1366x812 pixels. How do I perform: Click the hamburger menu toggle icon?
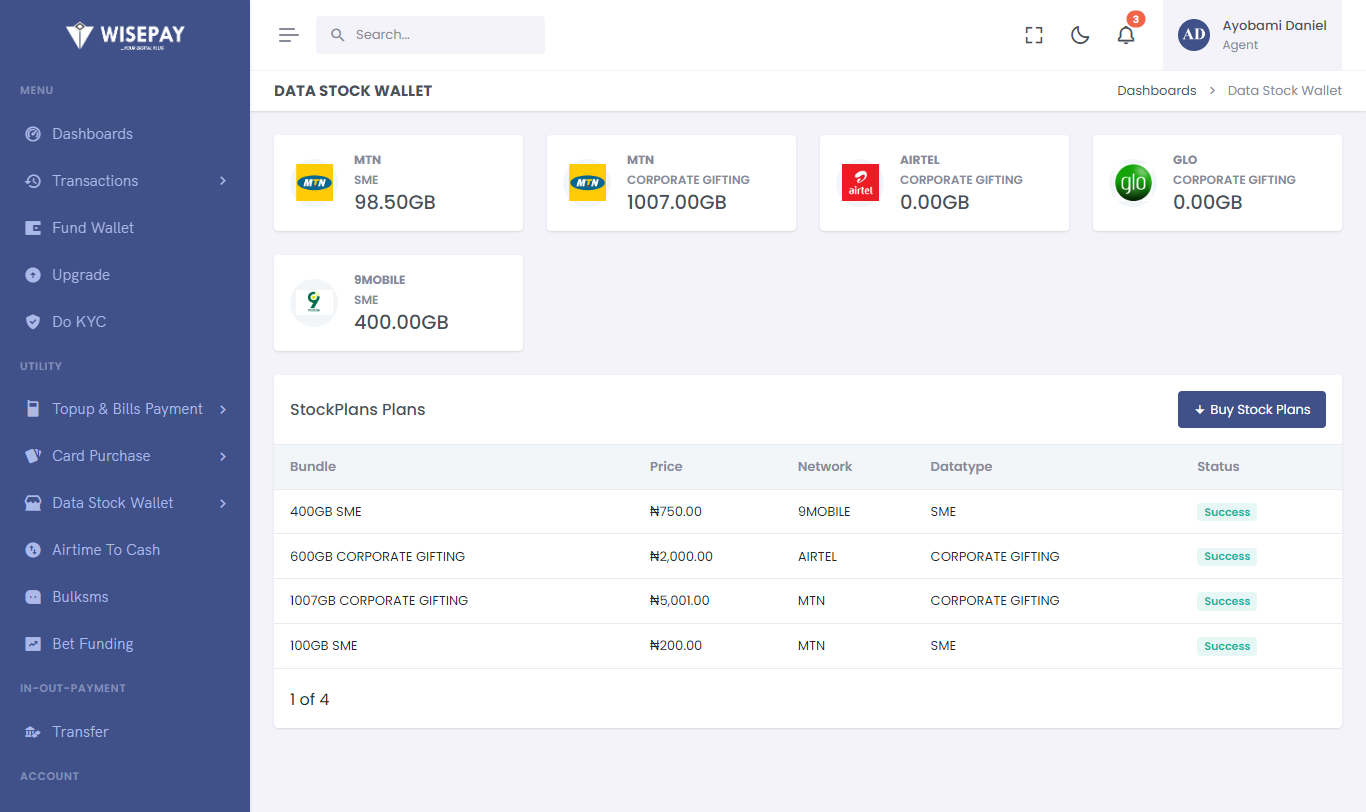click(x=289, y=35)
